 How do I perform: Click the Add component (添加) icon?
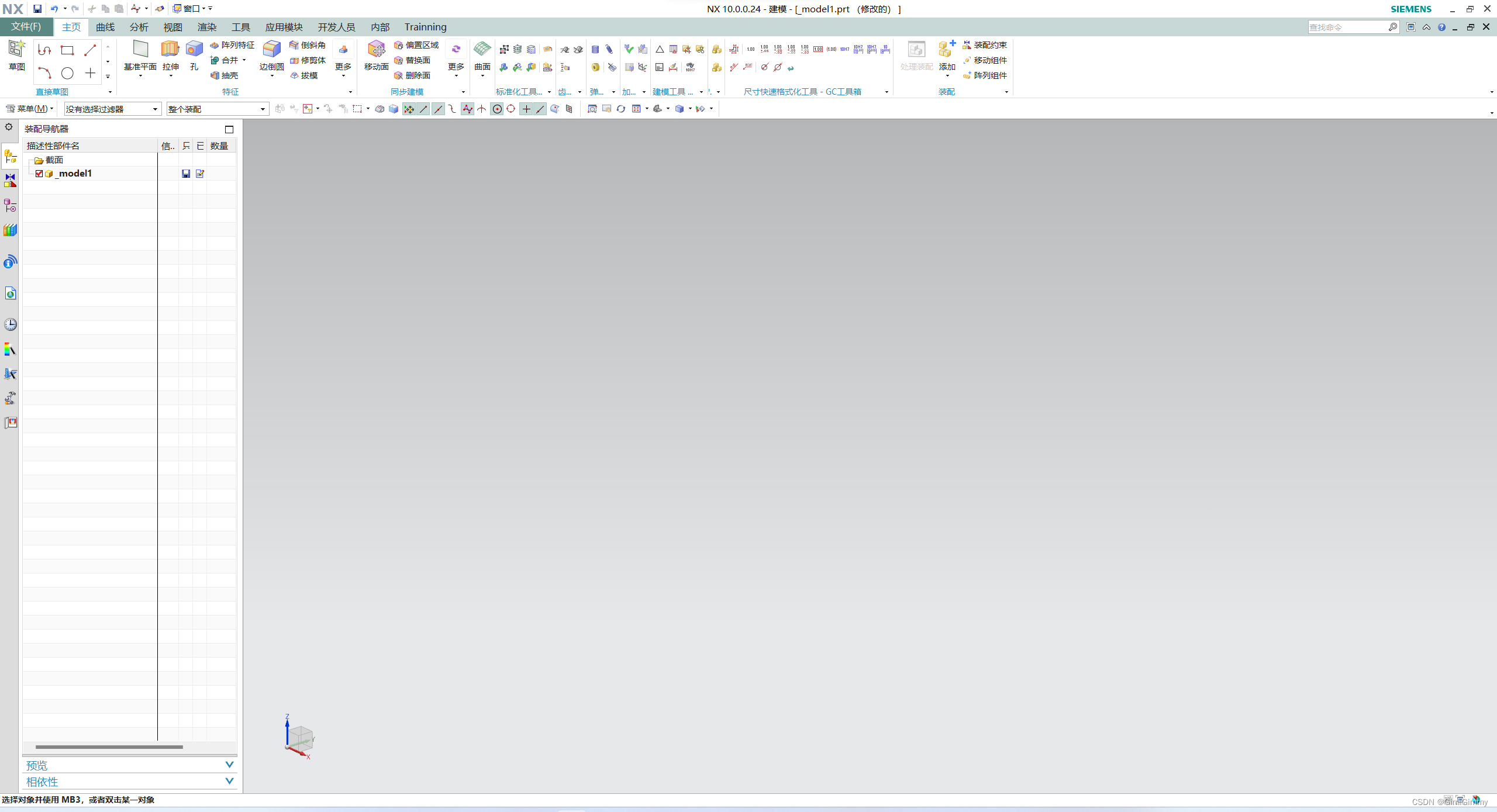point(946,50)
